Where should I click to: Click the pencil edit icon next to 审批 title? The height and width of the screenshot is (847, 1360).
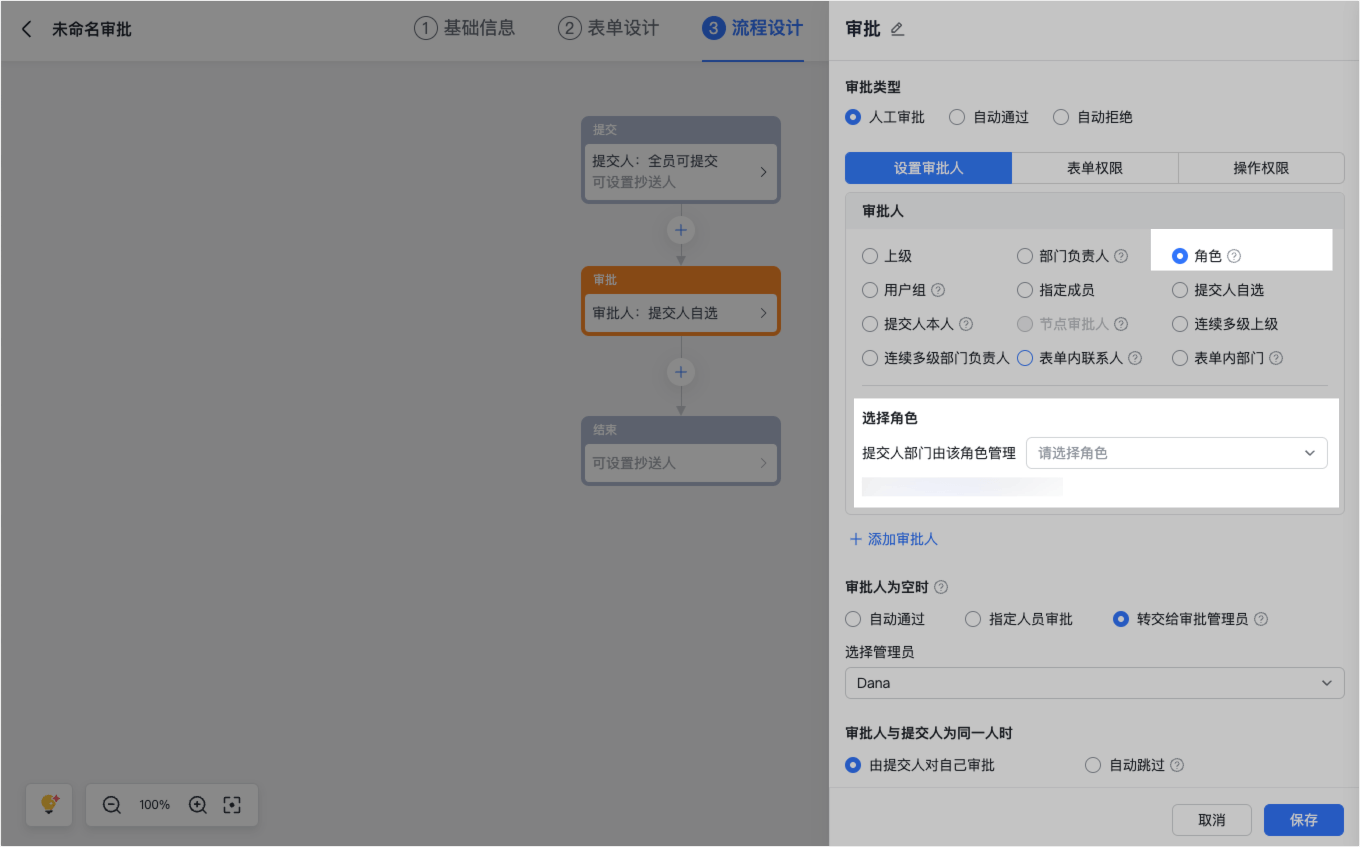point(897,29)
